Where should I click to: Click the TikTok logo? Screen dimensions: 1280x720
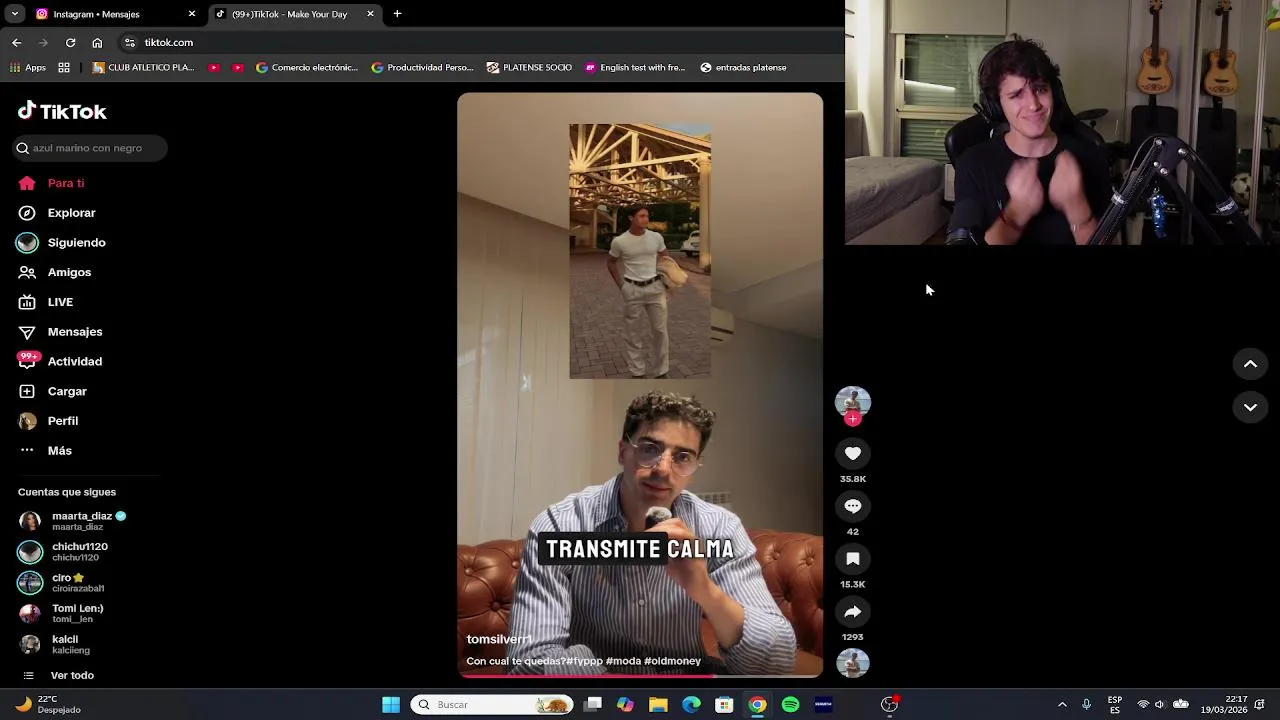click(x=62, y=111)
